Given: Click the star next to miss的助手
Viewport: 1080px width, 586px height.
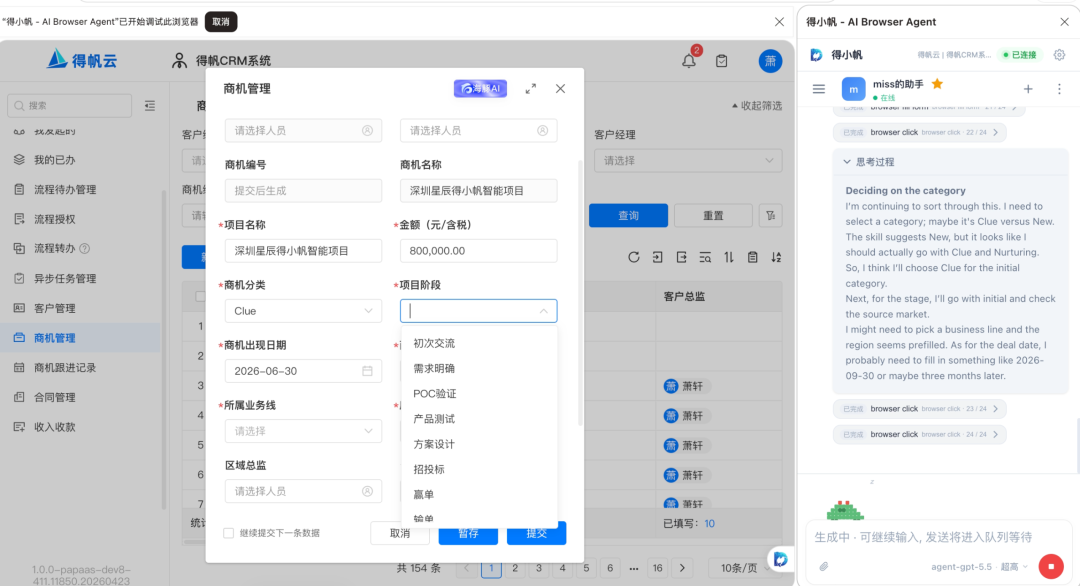Looking at the screenshot, I should point(937,83).
